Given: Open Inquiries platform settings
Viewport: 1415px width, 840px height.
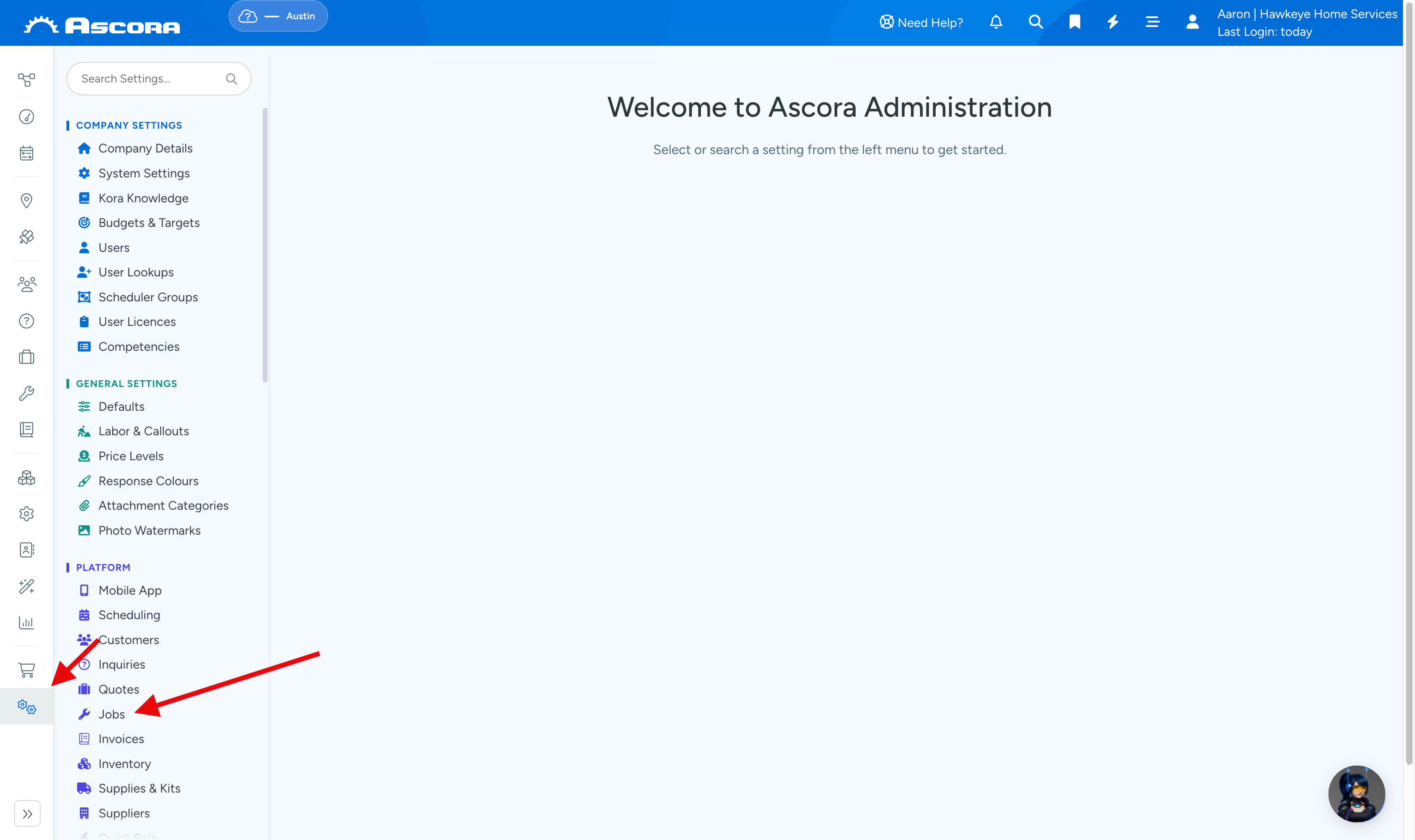Looking at the screenshot, I should pos(122,665).
